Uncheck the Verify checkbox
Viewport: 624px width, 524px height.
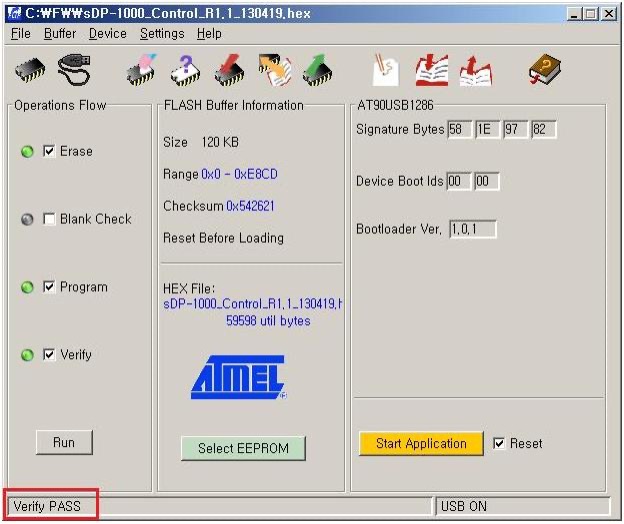point(49,355)
